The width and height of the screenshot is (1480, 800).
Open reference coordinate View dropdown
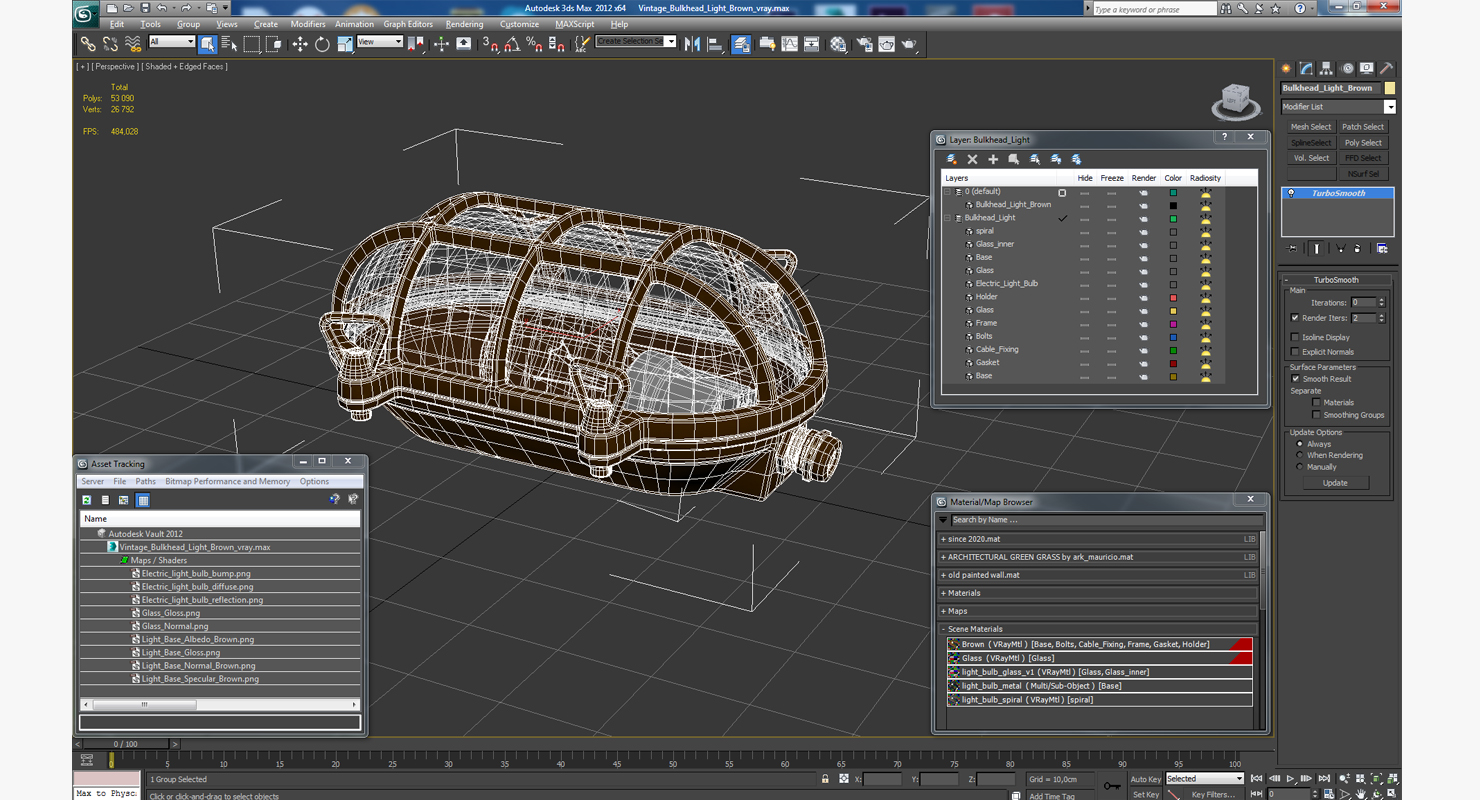pyautogui.click(x=380, y=42)
